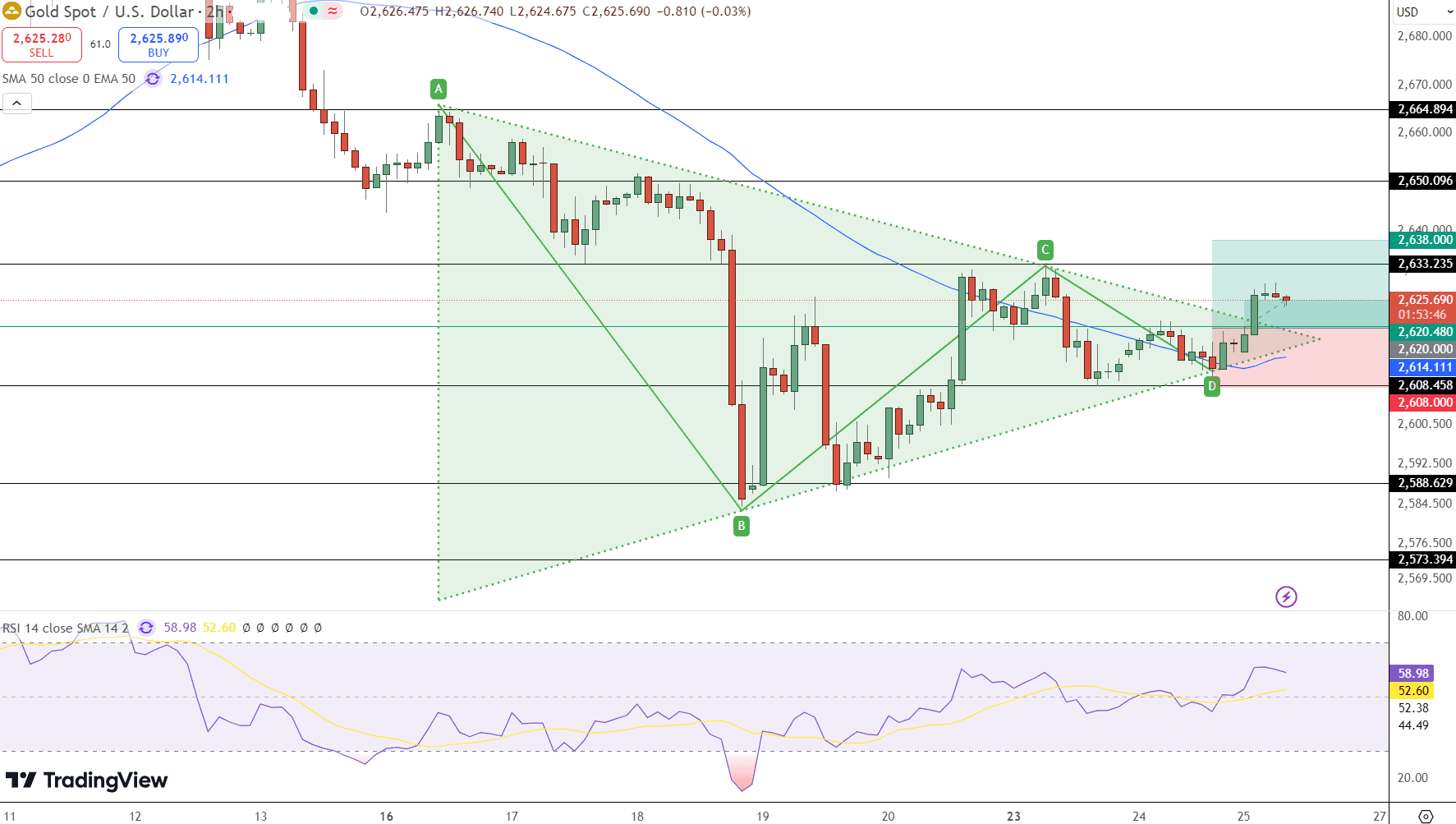Click the RSI 14 close SMA 14 legend

[66, 628]
